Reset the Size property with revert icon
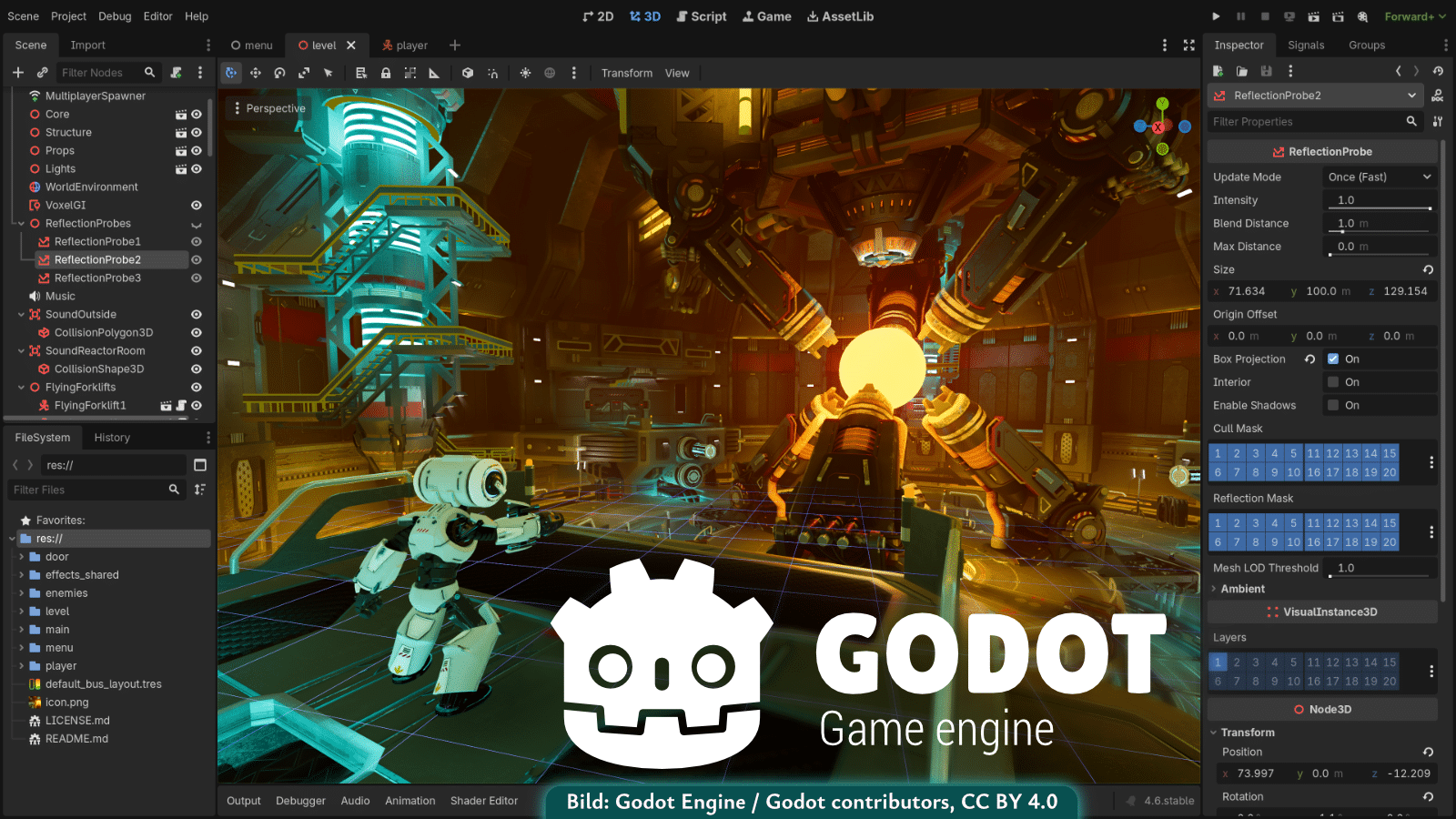 coord(1428,269)
